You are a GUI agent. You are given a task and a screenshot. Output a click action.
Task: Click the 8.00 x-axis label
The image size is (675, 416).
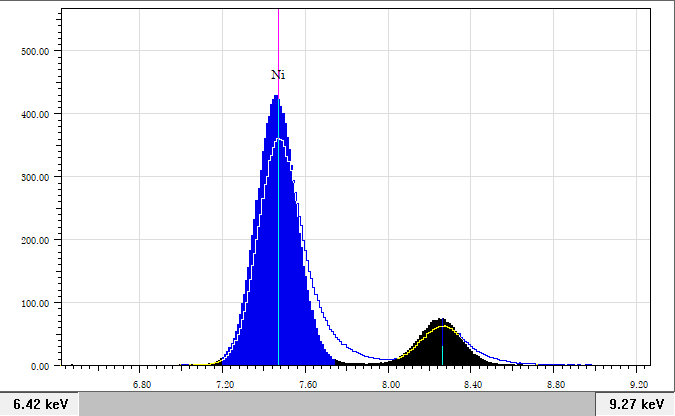click(391, 385)
